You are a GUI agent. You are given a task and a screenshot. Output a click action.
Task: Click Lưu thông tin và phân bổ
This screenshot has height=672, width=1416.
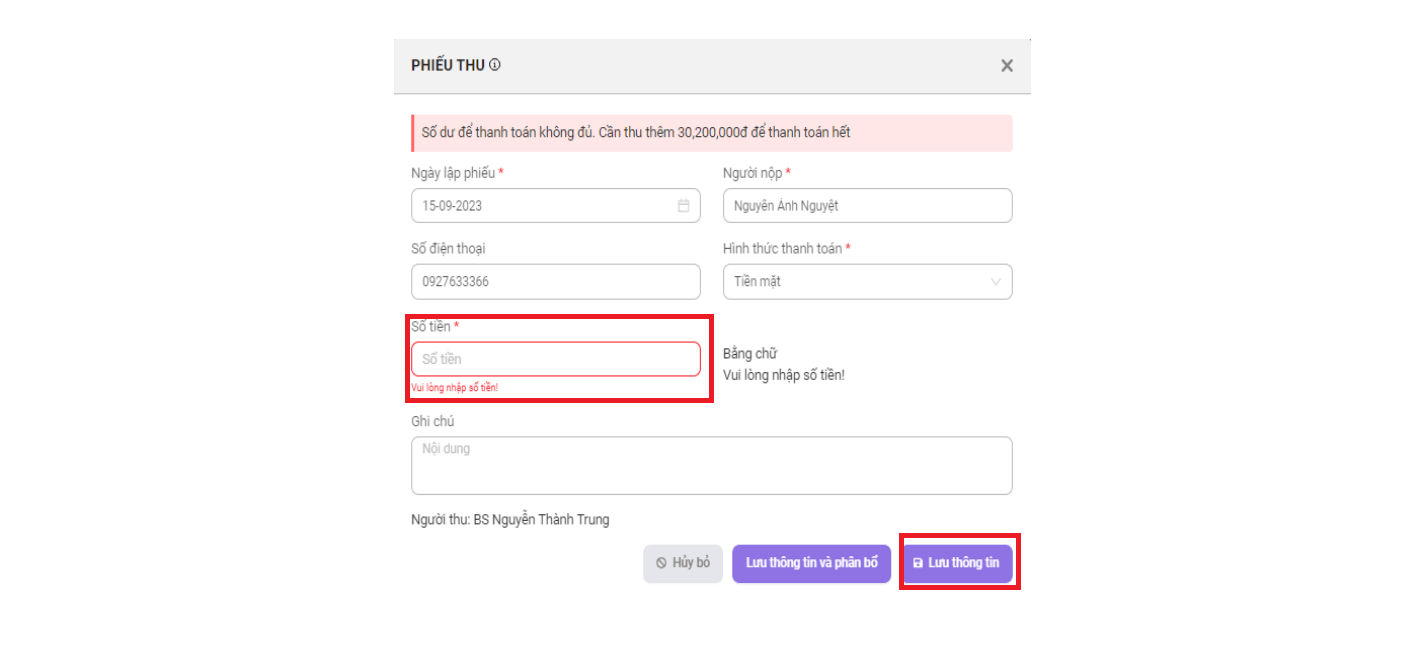pyautogui.click(x=811, y=563)
